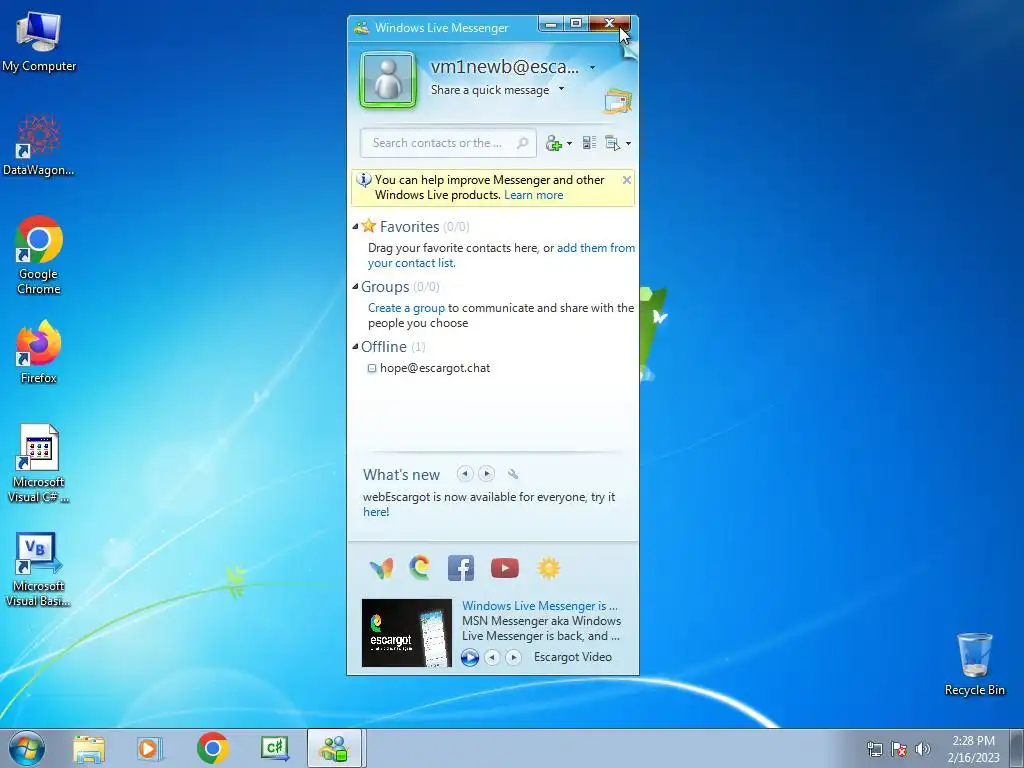Go to previous Escargot video item
This screenshot has width=1024, height=768.
pos(493,657)
